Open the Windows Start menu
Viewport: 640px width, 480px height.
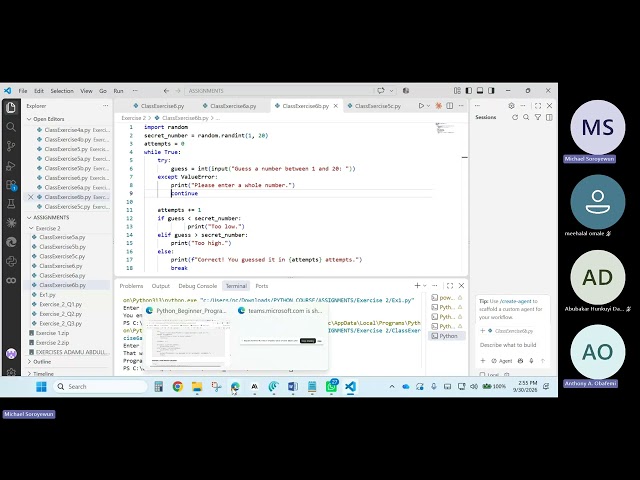click(x=41, y=387)
